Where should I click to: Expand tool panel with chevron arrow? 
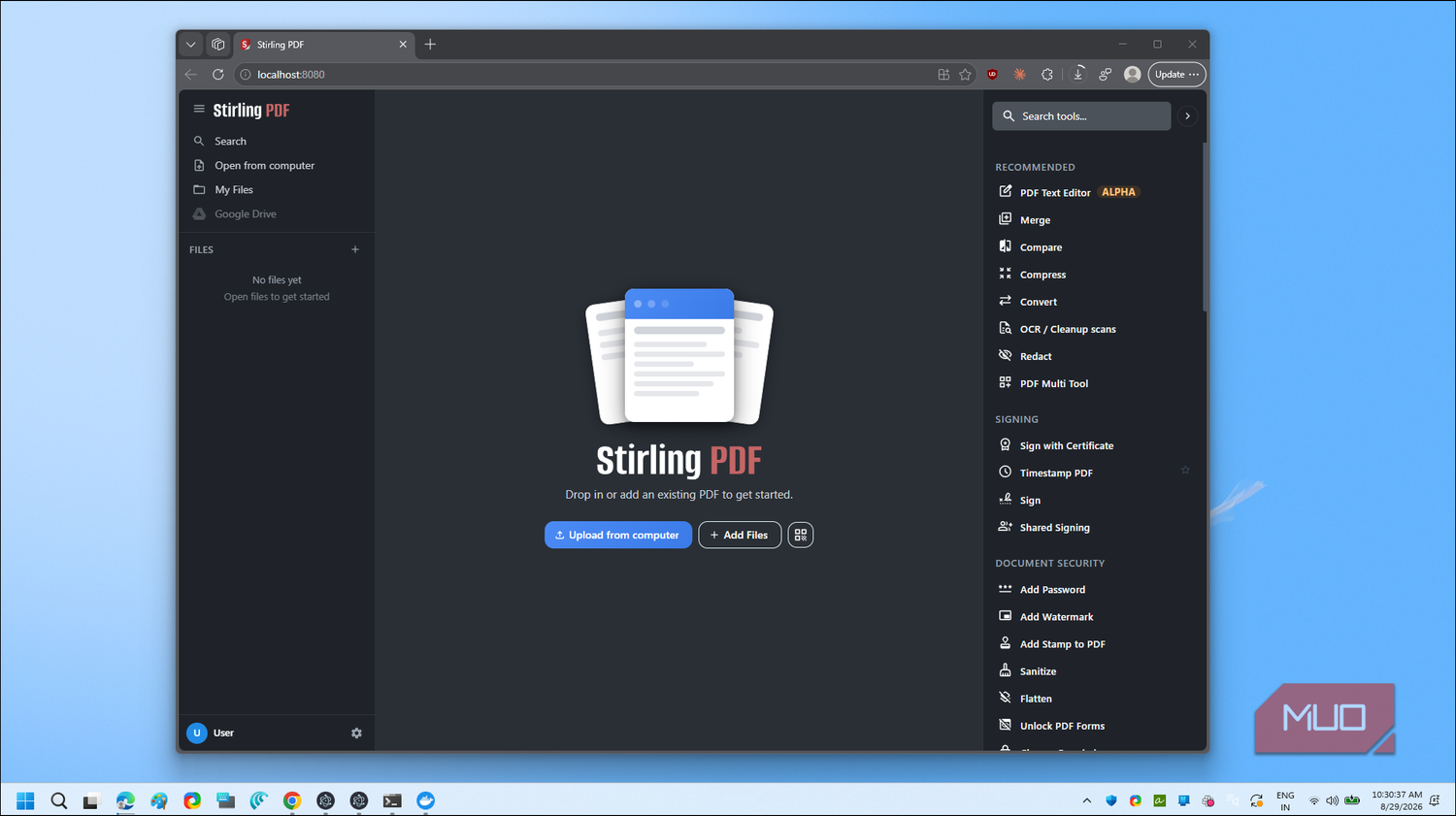(1187, 115)
